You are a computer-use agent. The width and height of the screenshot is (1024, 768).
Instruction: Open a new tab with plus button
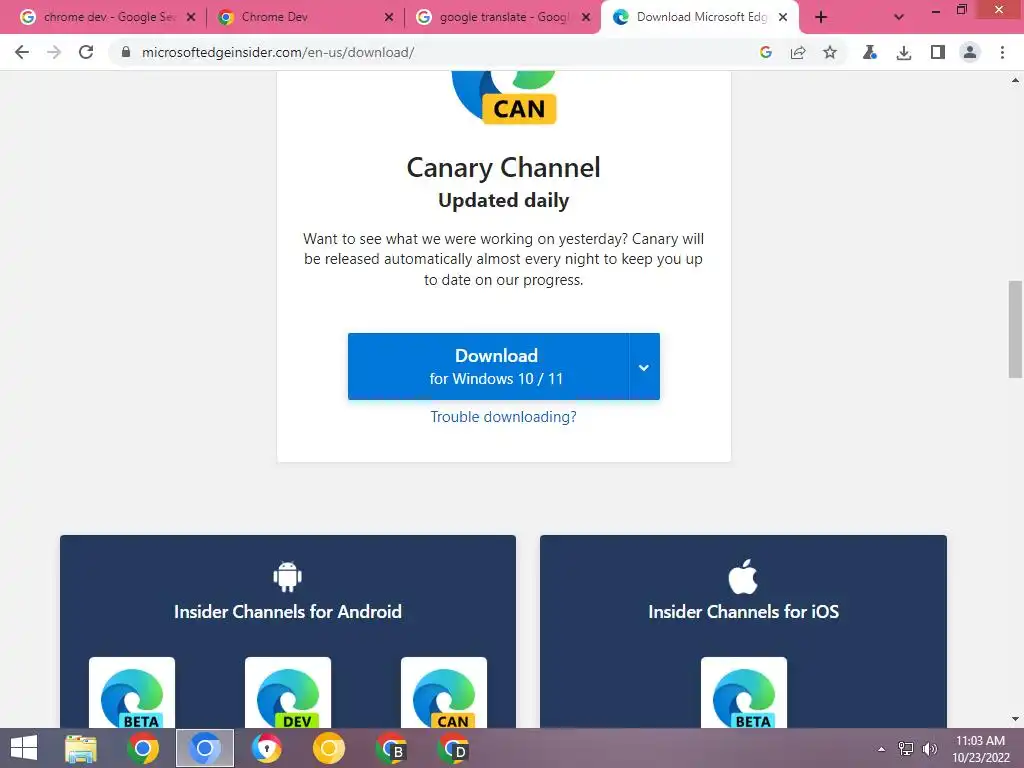pyautogui.click(x=821, y=17)
